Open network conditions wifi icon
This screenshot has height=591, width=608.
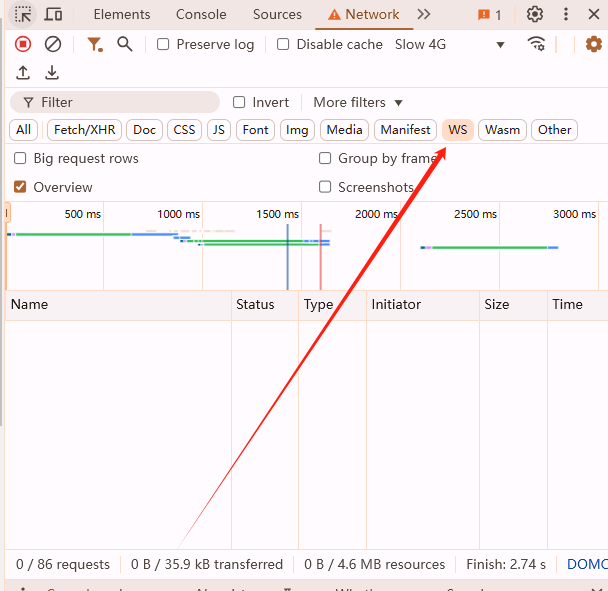(x=537, y=44)
